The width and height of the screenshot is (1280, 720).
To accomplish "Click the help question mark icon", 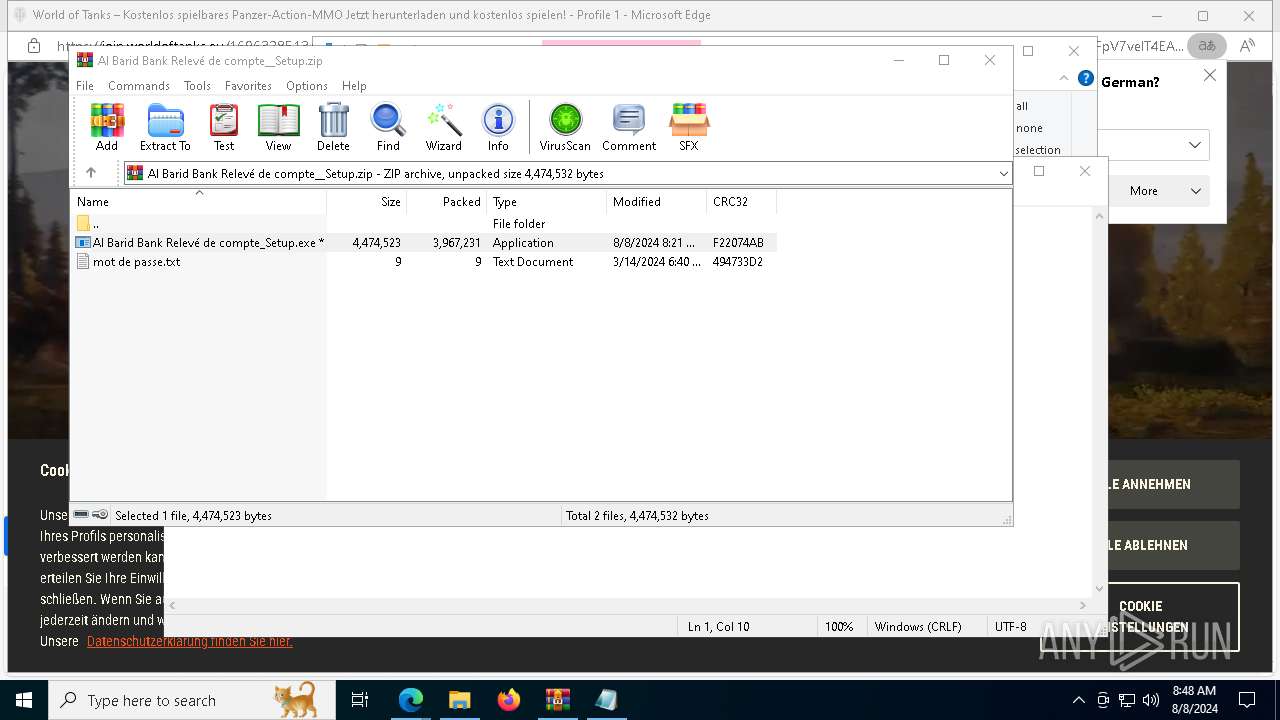I will tap(1085, 78).
